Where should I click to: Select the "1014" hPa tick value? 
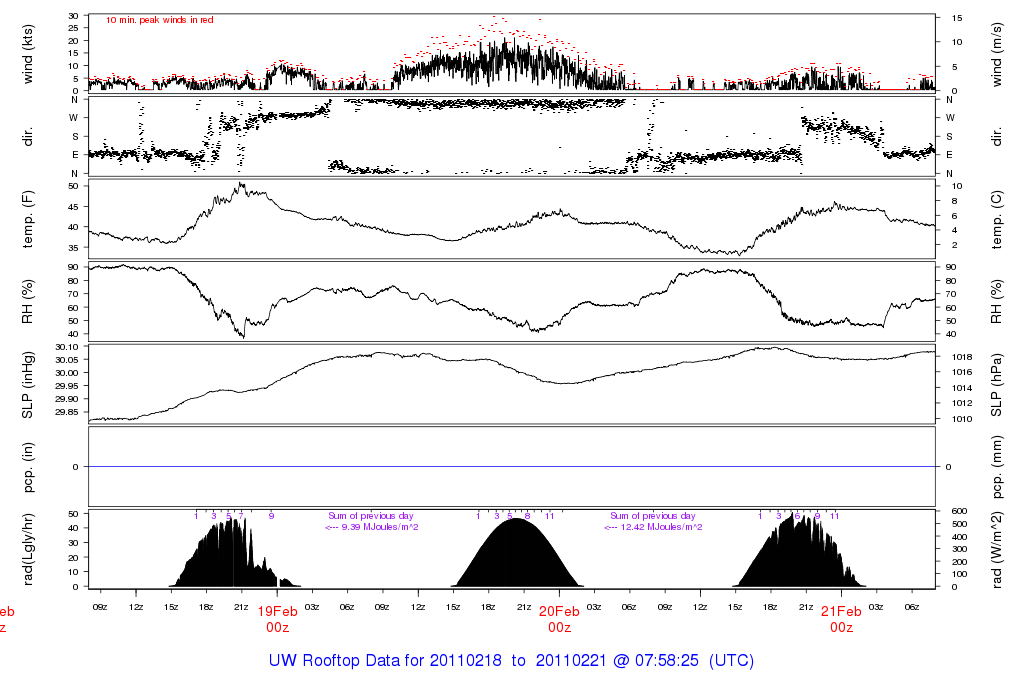tap(962, 388)
